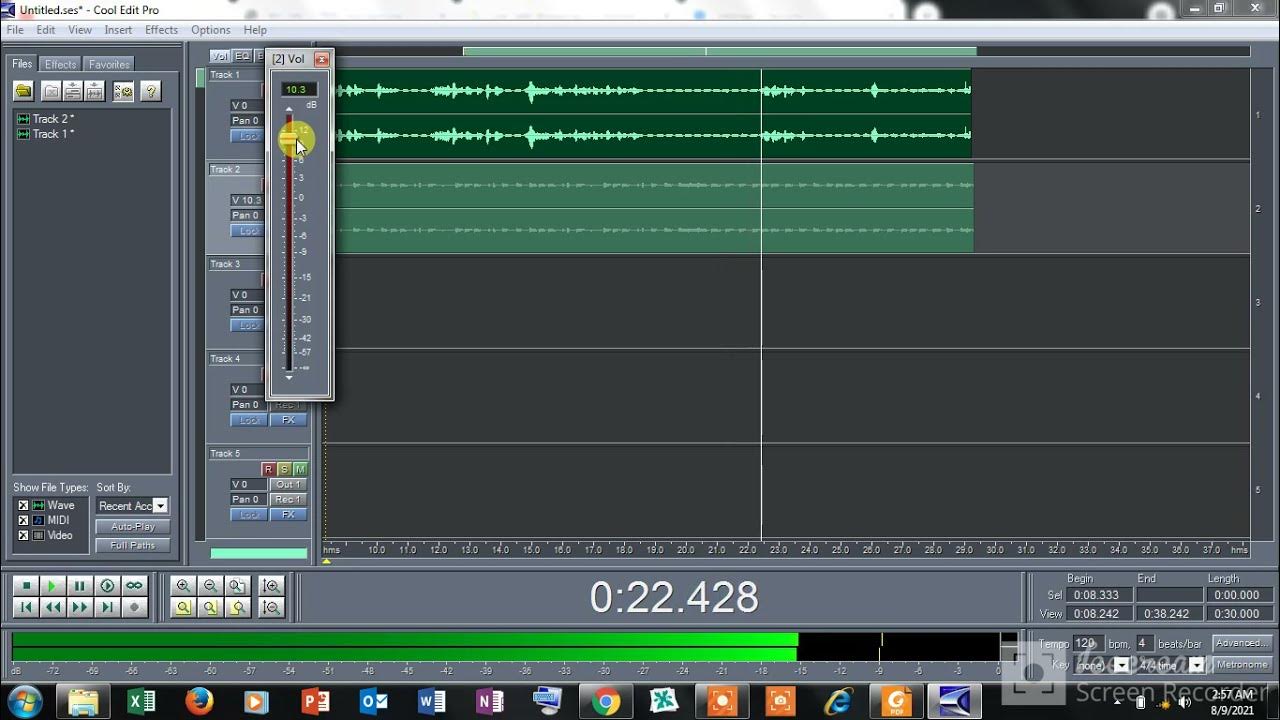Screen dimensions: 1280x720
Task: Open the Effects menu
Action: 161,30
